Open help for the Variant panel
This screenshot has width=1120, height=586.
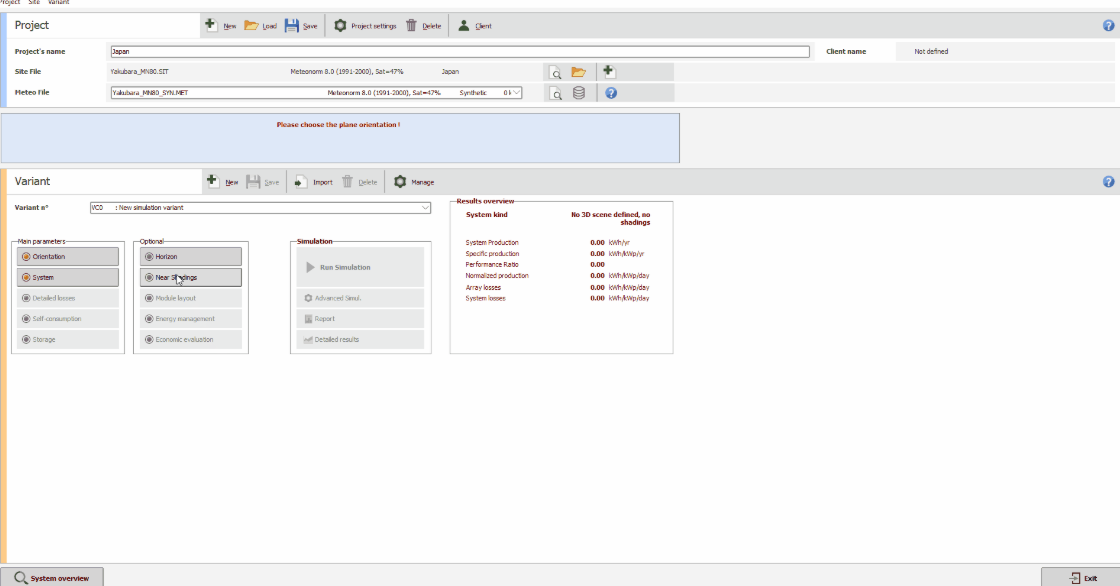(1109, 182)
